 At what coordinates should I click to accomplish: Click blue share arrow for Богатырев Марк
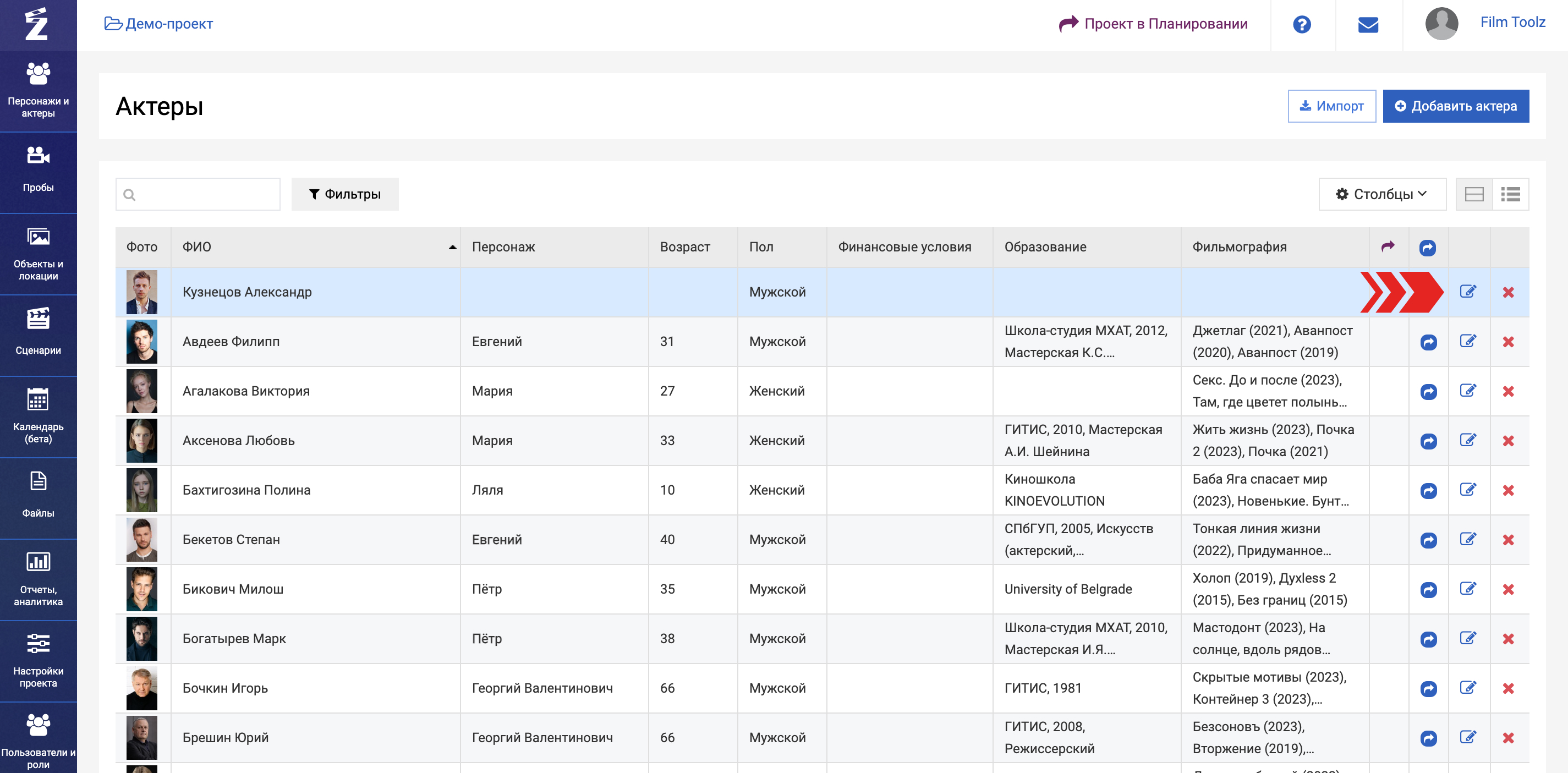click(1428, 639)
